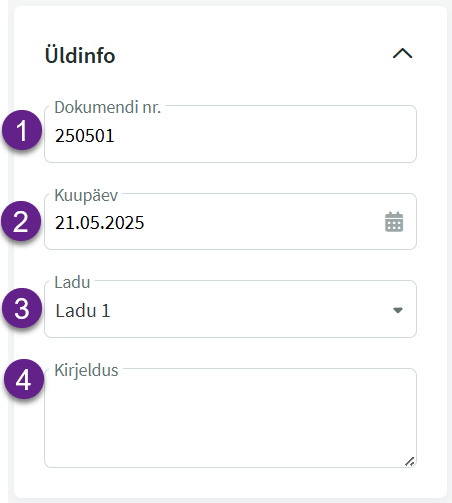Click the purple step 1 badge

(x=22, y=130)
